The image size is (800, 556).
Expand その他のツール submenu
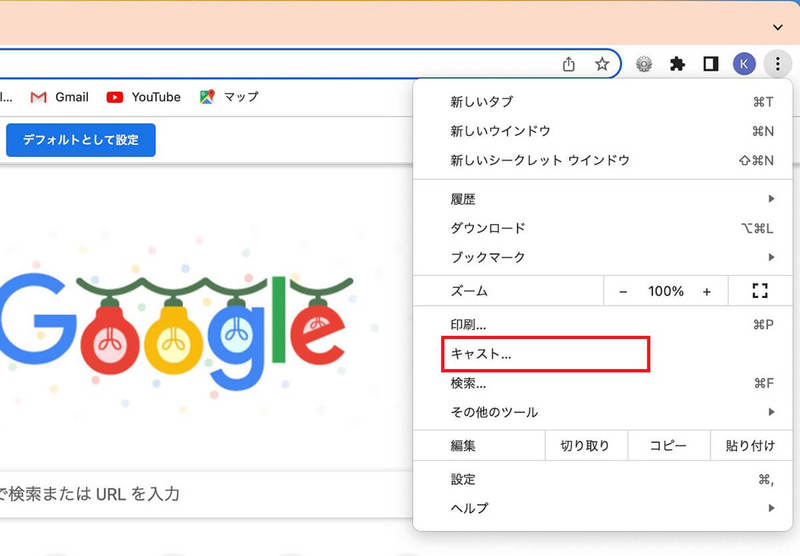(x=603, y=412)
